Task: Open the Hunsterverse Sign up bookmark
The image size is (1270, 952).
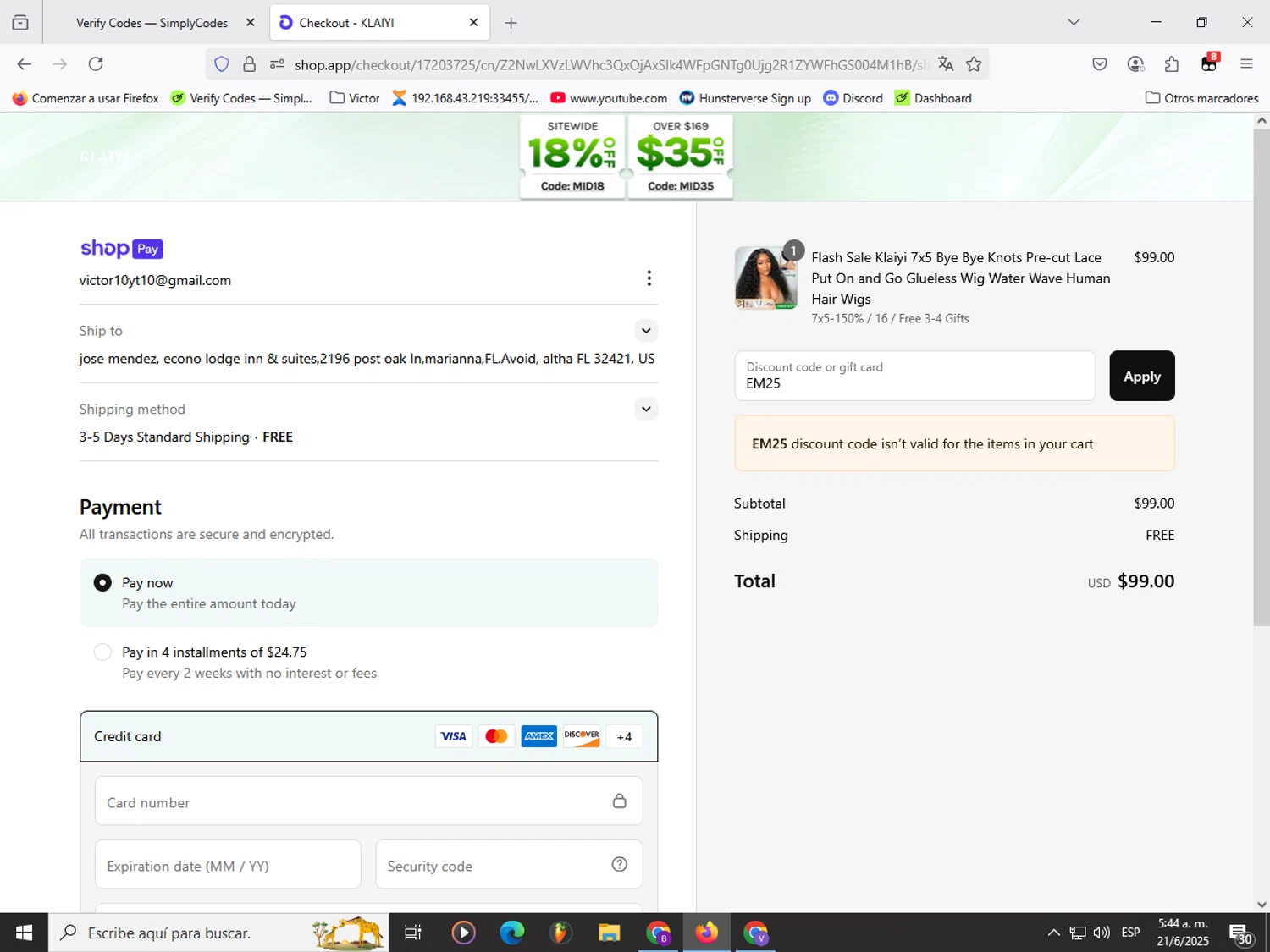Action: (745, 98)
